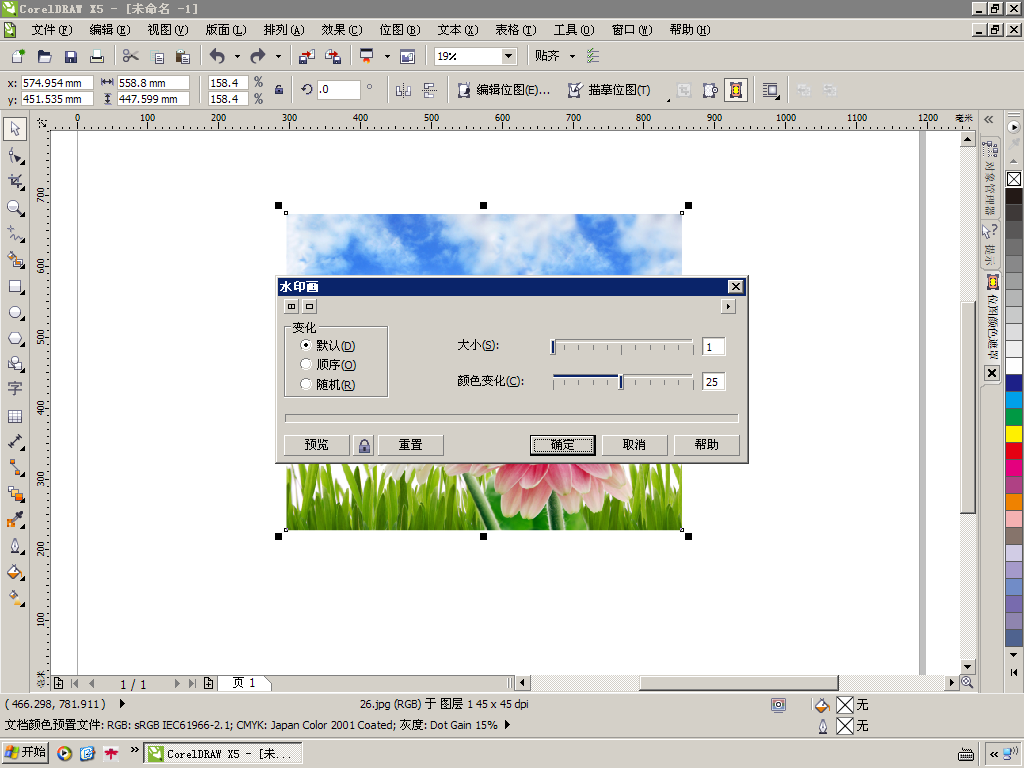The image size is (1024, 768).
Task: Select the Crop tool
Action: [15, 182]
